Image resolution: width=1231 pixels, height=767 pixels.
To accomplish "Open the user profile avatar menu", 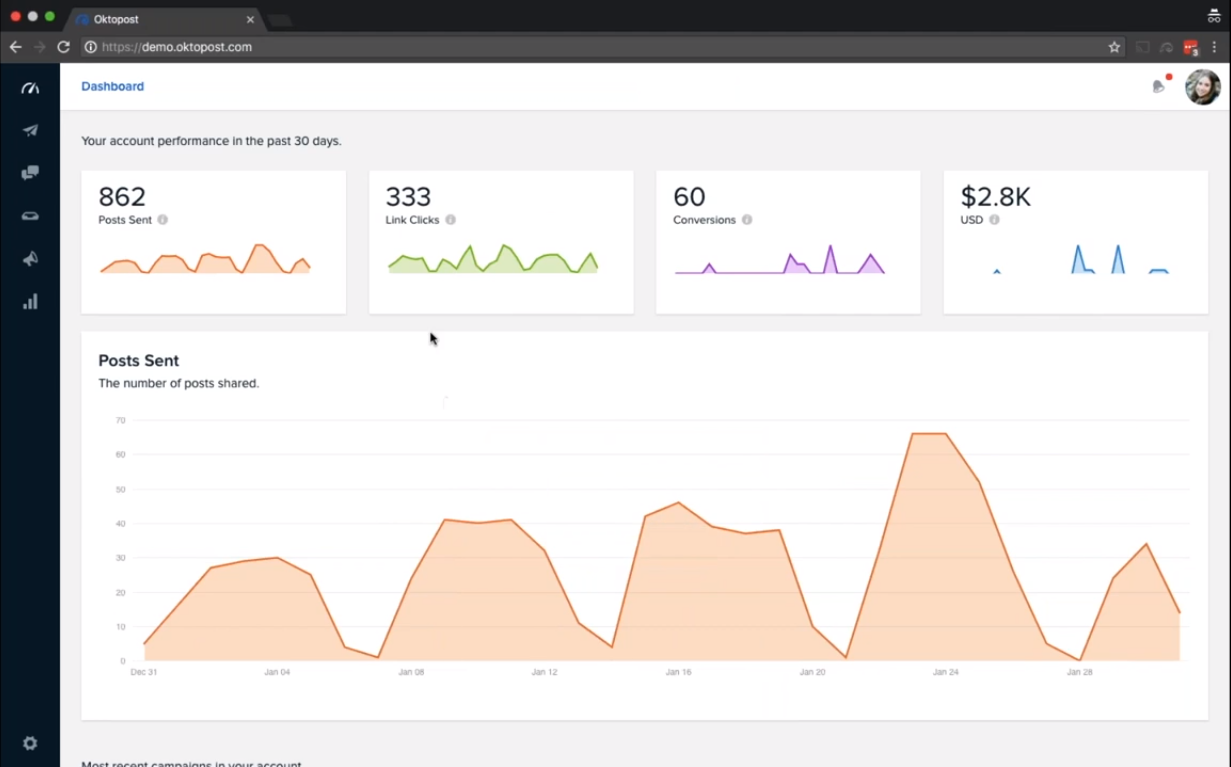I will pos(1202,87).
